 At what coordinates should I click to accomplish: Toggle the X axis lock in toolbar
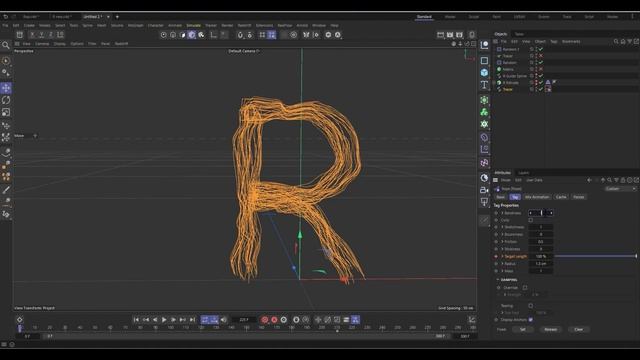pyautogui.click(x=32, y=35)
